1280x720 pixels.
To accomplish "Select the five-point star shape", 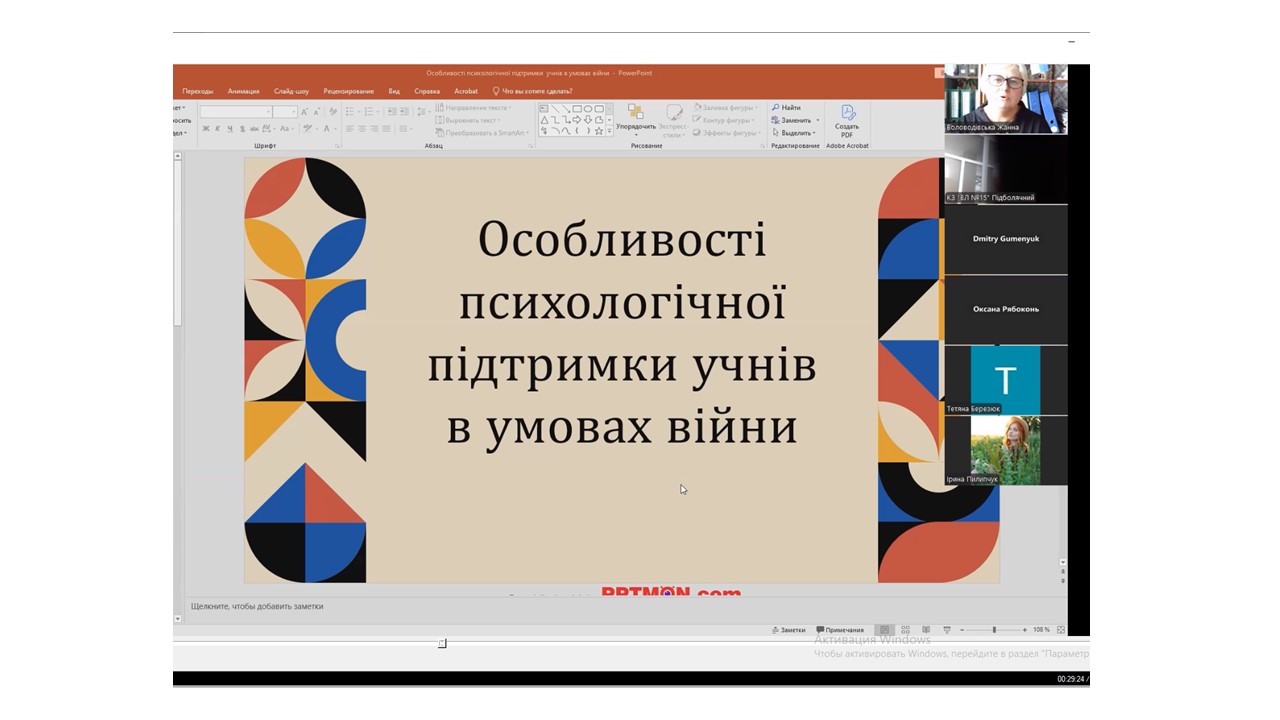I will pyautogui.click(x=599, y=131).
